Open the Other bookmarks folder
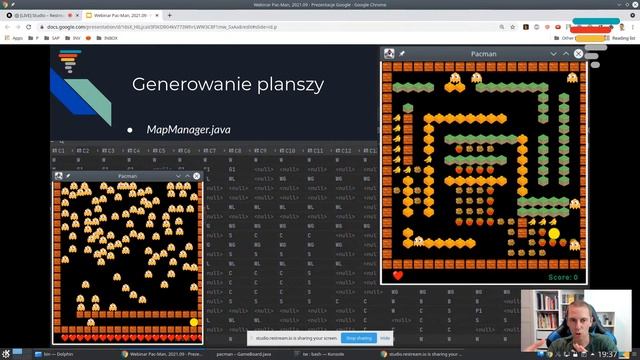The image size is (640, 360). click(x=564, y=38)
